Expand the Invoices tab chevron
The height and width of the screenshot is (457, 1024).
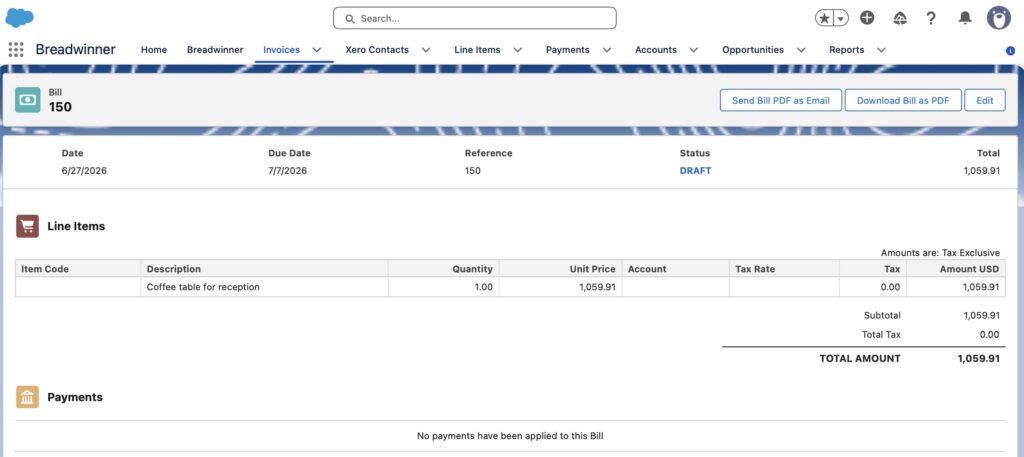coord(317,50)
